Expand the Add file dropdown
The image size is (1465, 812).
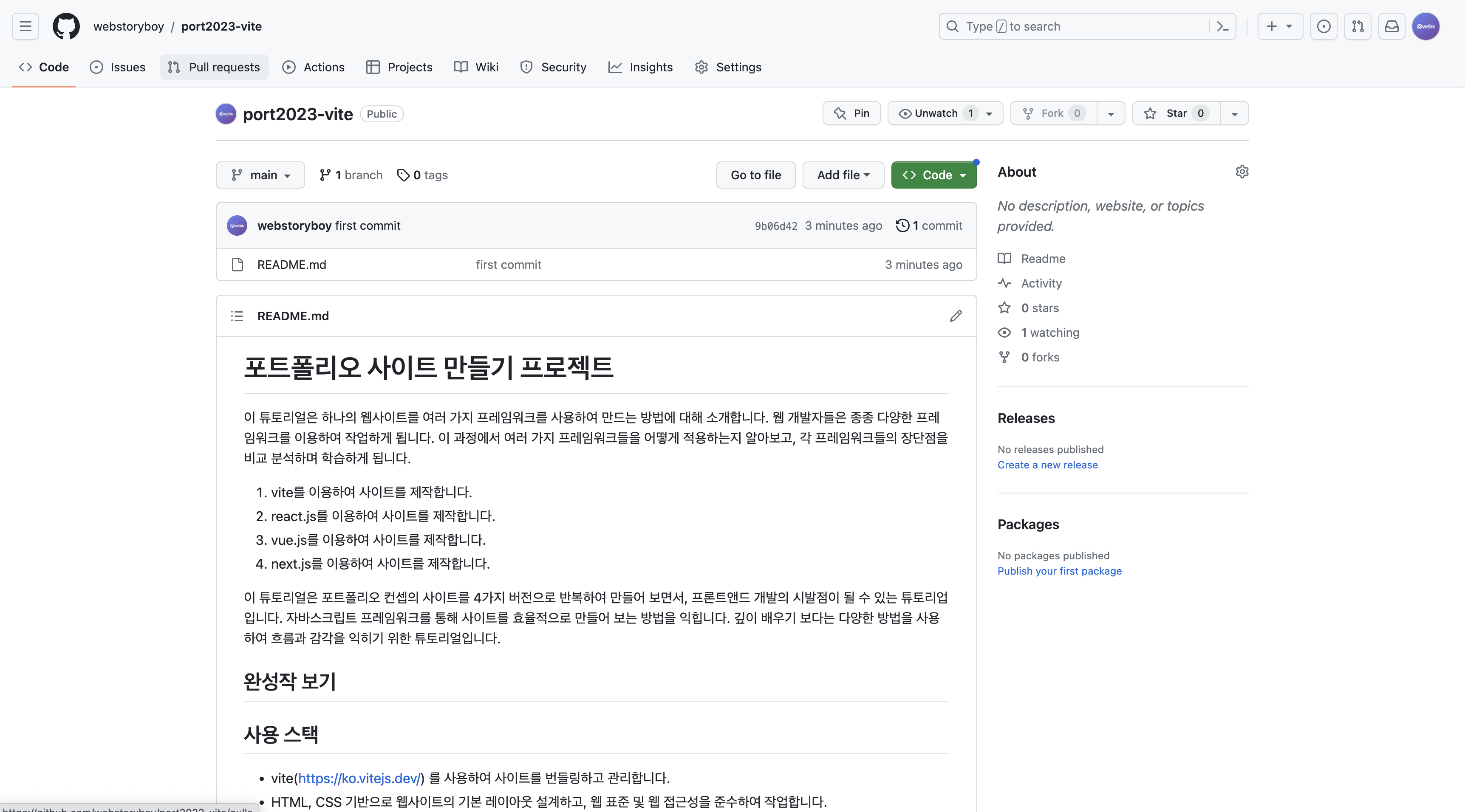pos(843,175)
